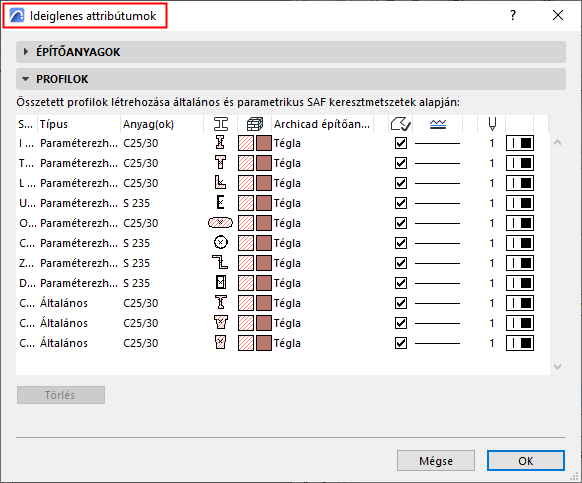Image resolution: width=582 pixels, height=483 pixels.
Task: Select the I-section profile icon in row I
Action: (x=220, y=143)
